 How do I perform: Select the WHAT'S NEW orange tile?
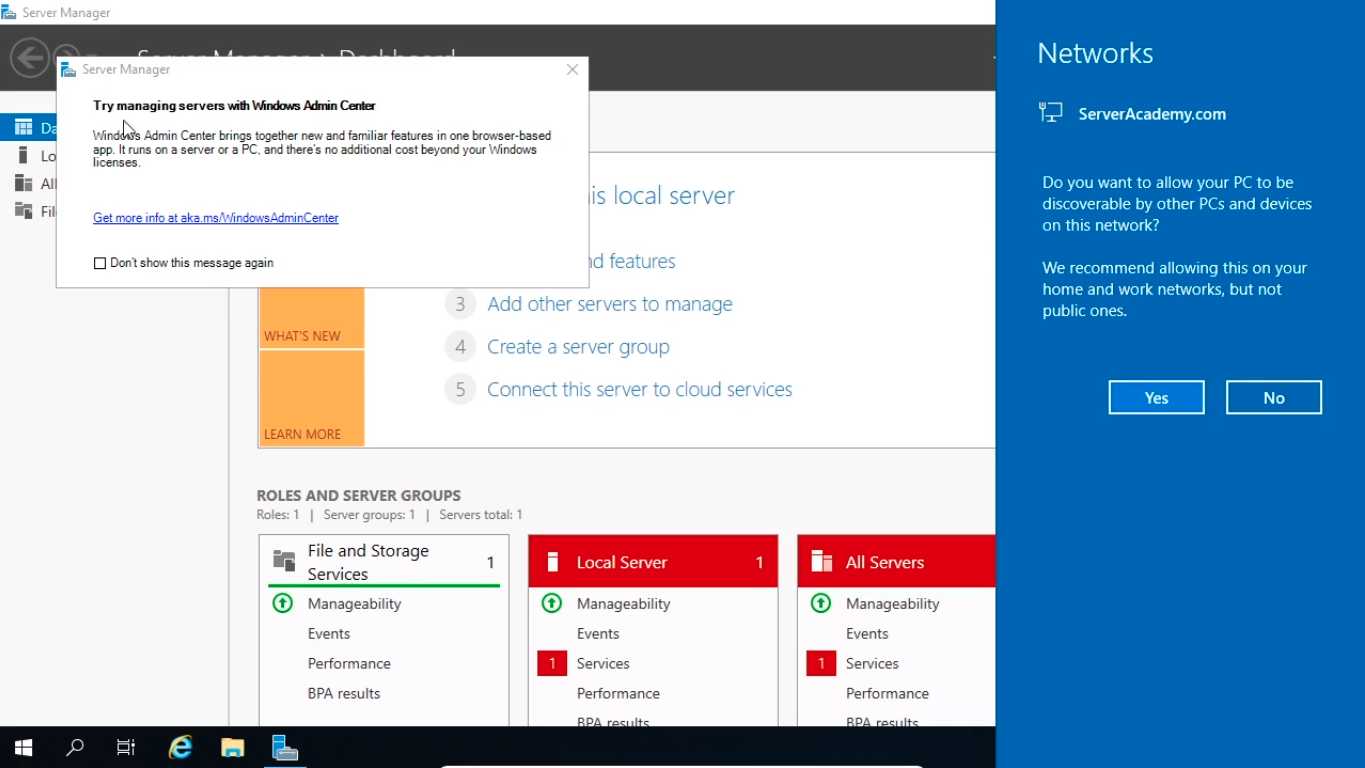[x=311, y=319]
